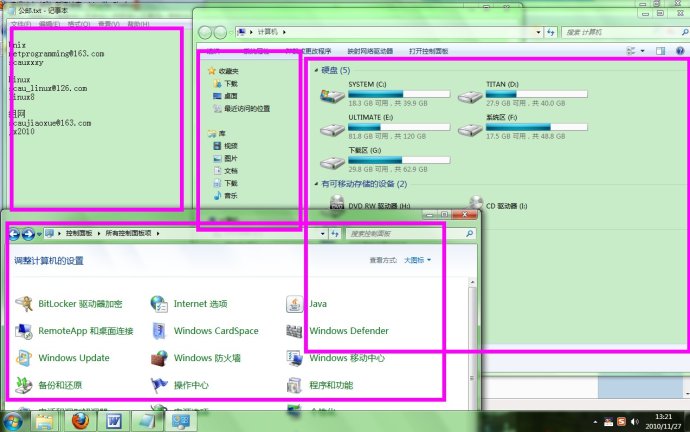The image size is (690, 432).
Task: Select the 下载区 (G:) drive
Action: [x=385, y=160]
